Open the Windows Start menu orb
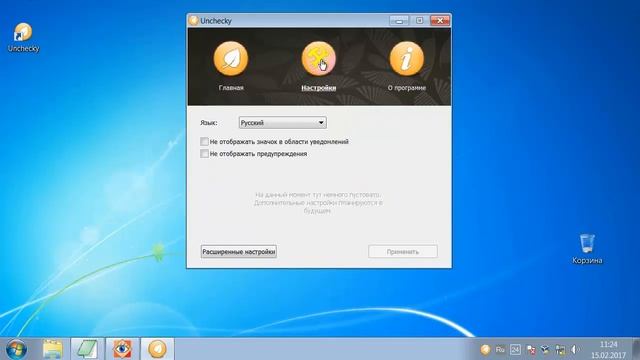The image size is (640, 360). click(x=17, y=349)
